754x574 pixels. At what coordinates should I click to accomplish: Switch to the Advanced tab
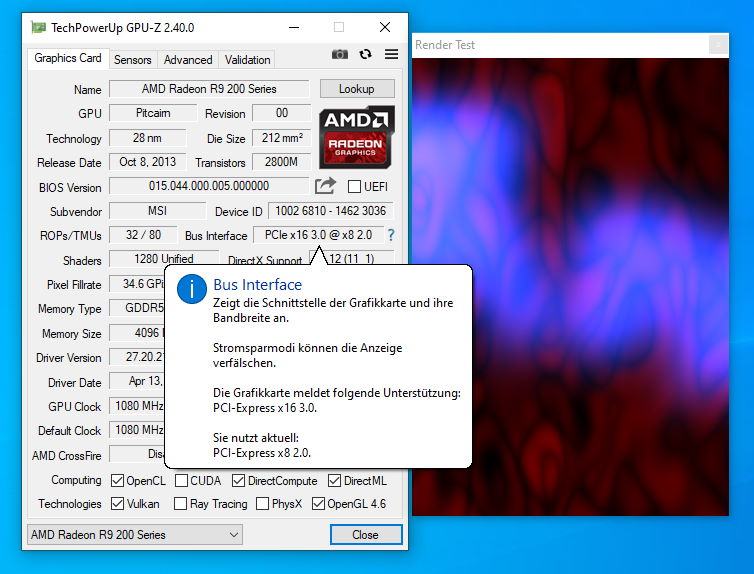coord(188,60)
